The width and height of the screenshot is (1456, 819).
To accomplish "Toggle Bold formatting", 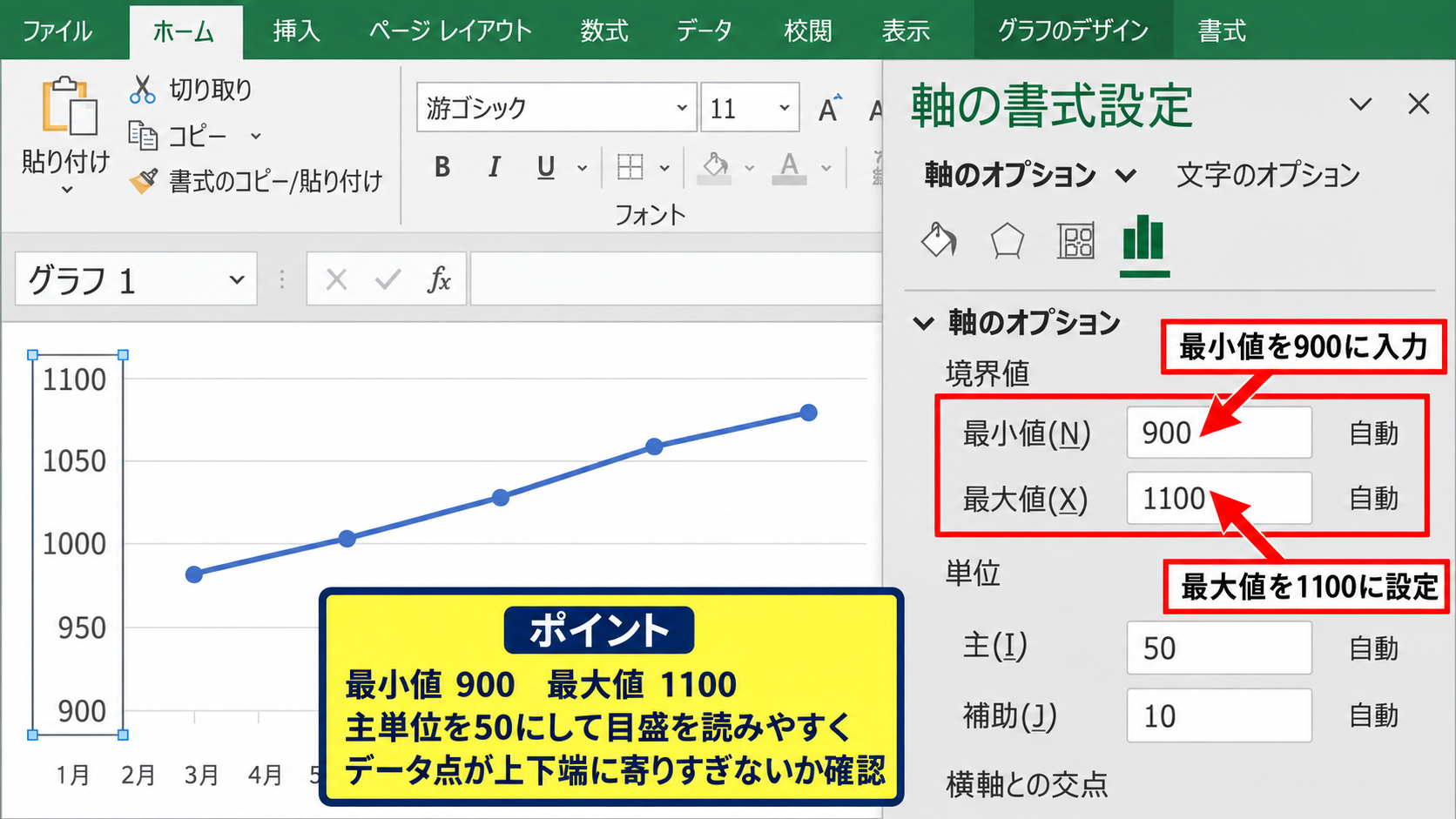I will pyautogui.click(x=442, y=166).
